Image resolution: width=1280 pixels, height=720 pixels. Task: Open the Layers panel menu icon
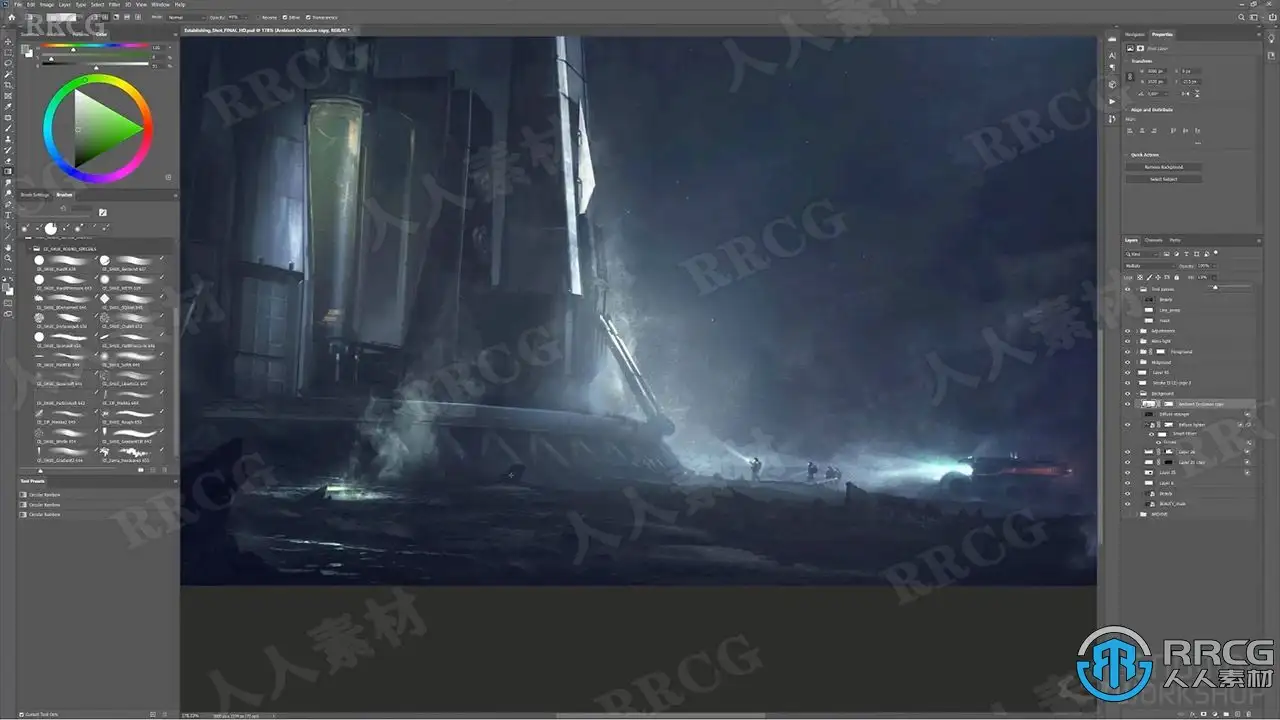(1257, 240)
